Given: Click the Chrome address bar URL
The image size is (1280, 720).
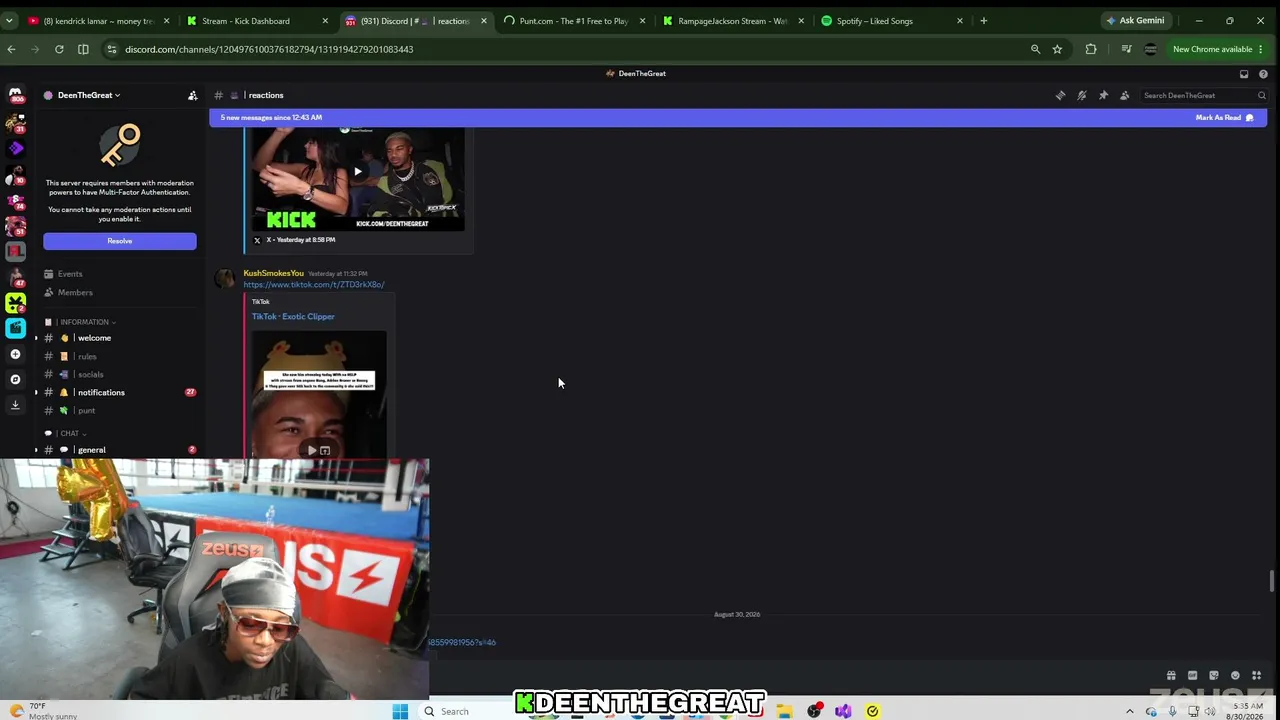Looking at the screenshot, I should (269, 49).
